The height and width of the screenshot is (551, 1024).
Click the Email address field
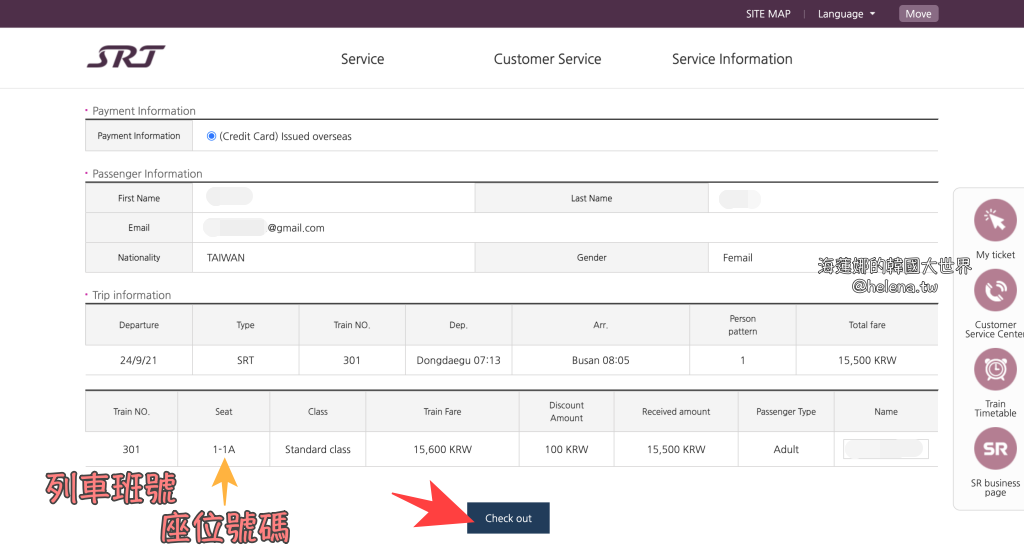(266, 228)
